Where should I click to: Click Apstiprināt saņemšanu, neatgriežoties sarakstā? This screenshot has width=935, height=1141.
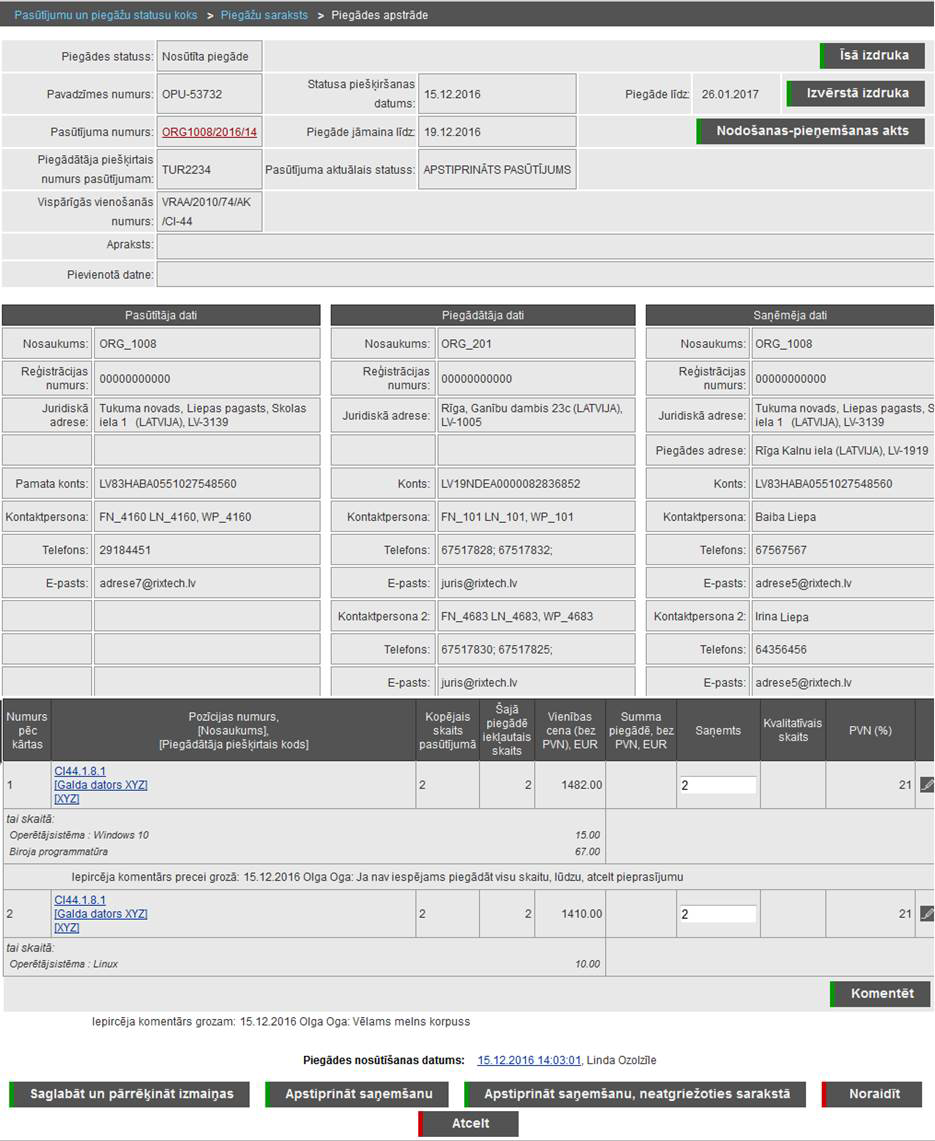point(636,1094)
